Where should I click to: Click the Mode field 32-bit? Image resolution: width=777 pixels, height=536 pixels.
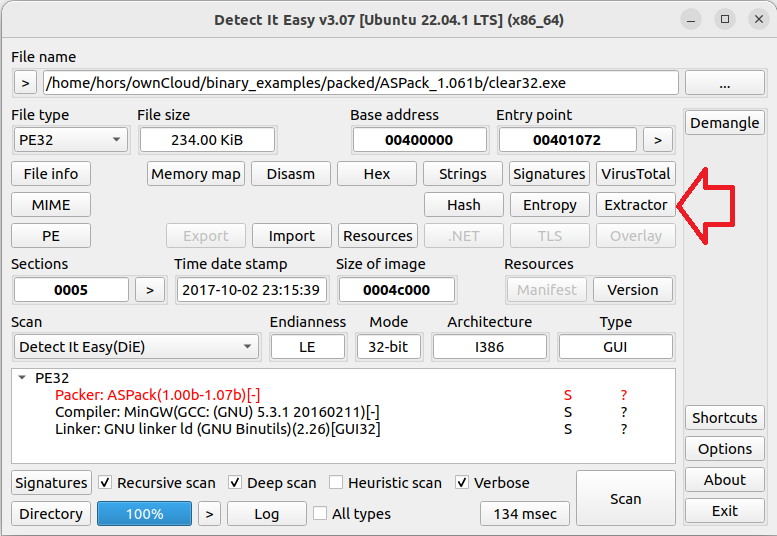(x=388, y=347)
